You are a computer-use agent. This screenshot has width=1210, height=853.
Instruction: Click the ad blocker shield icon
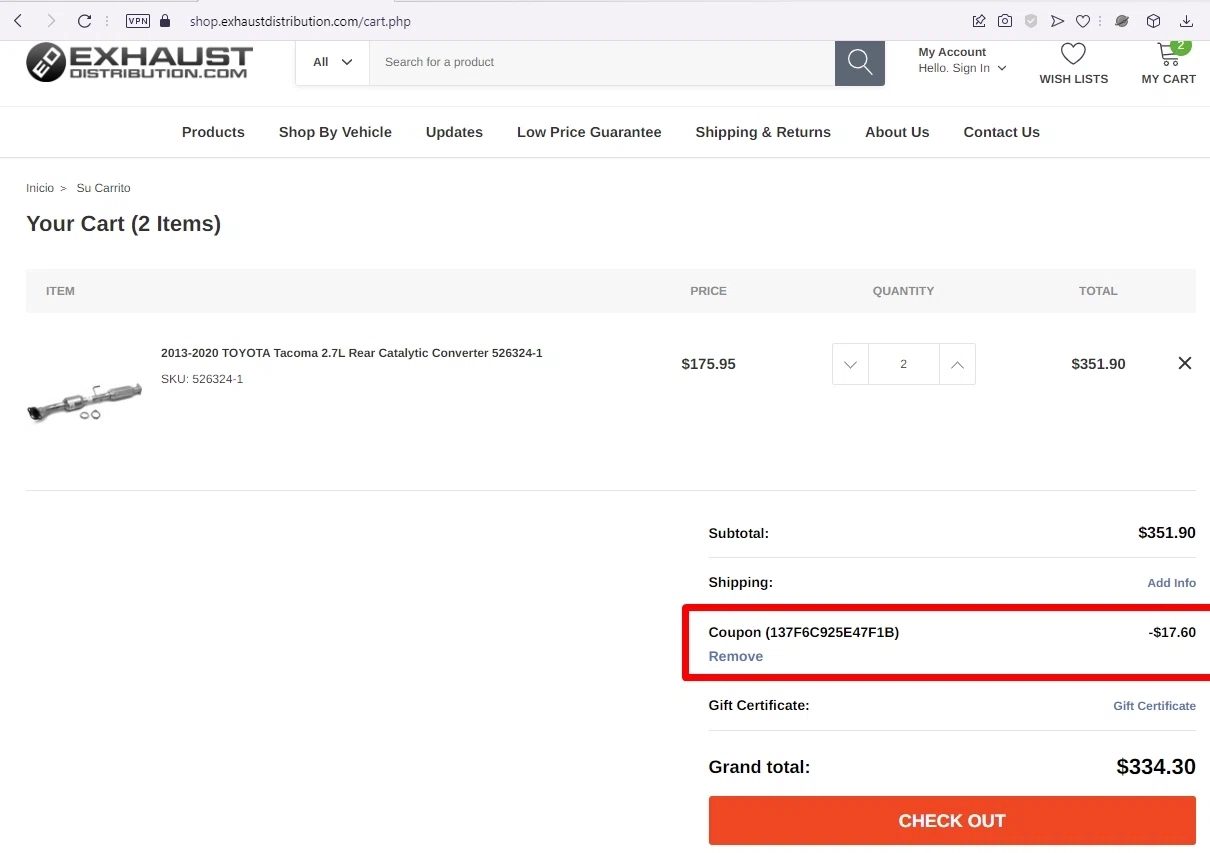click(1031, 21)
